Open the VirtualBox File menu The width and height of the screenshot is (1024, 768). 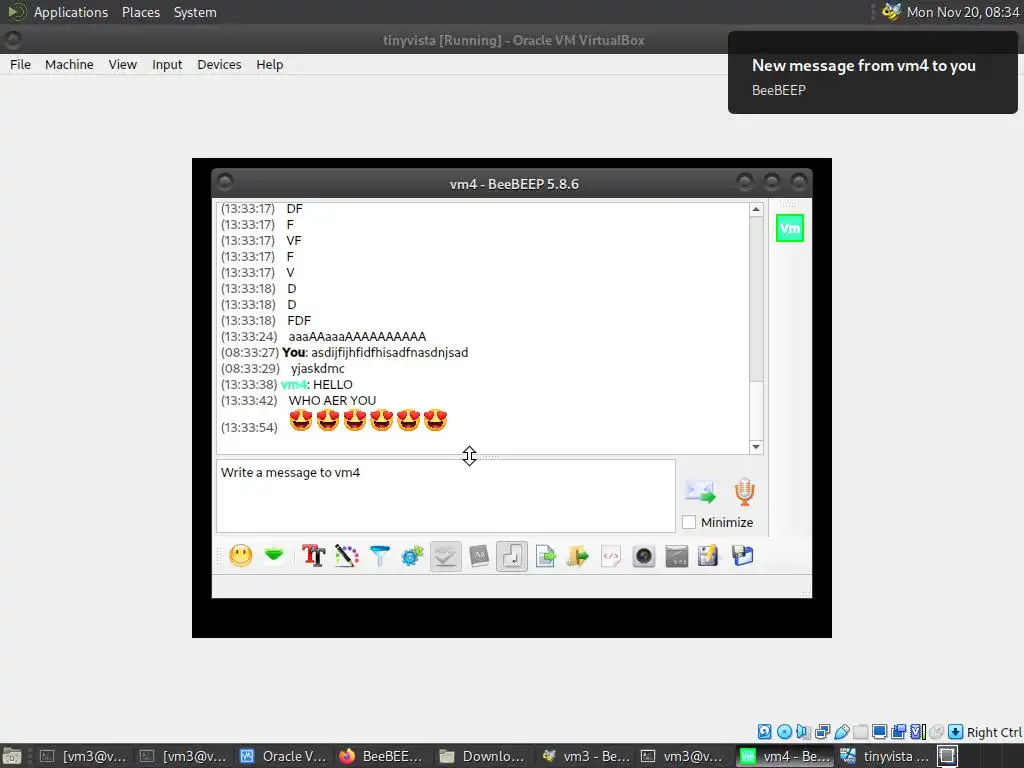tap(20, 65)
